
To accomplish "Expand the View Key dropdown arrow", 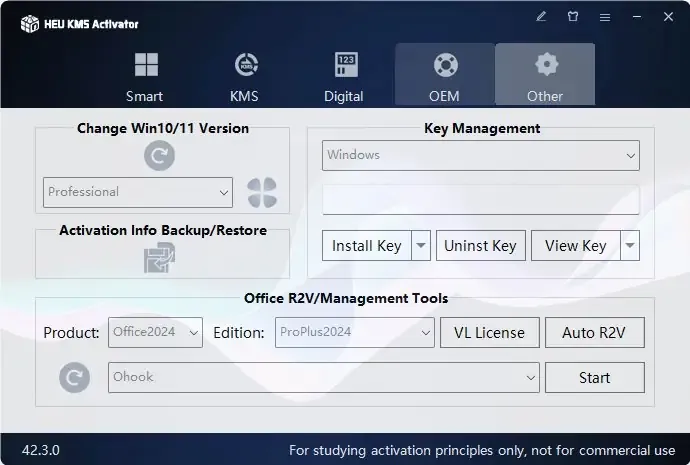I will coord(630,245).
